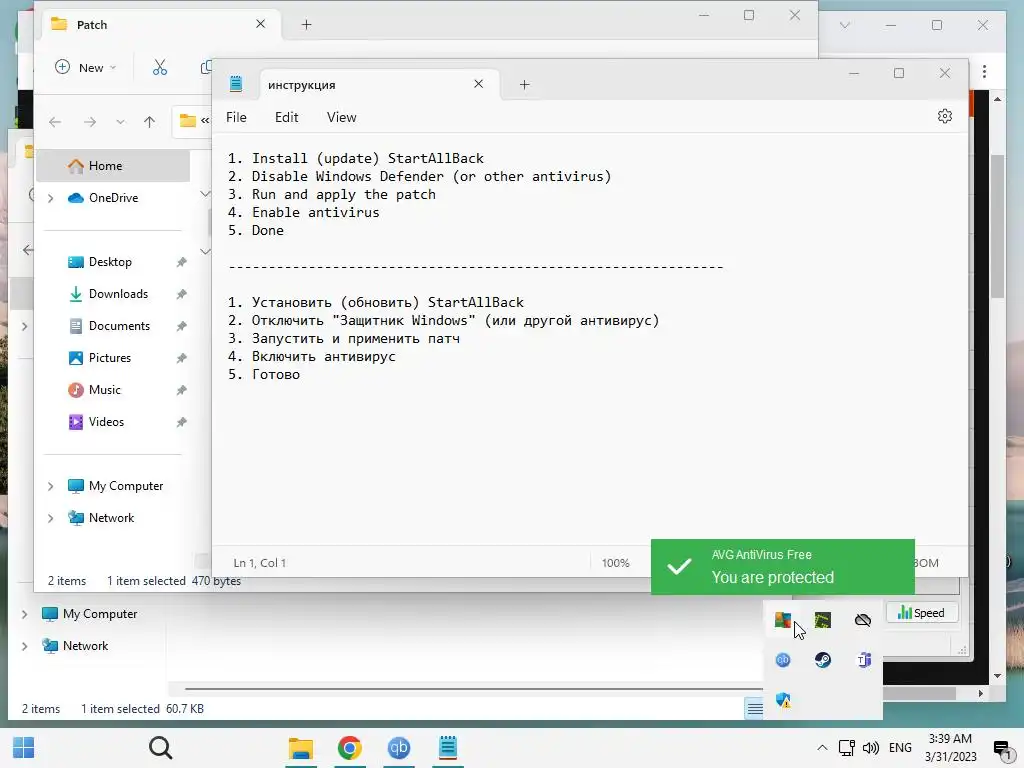
Task: Open the Microsoft Teams tray icon
Action: (863, 660)
